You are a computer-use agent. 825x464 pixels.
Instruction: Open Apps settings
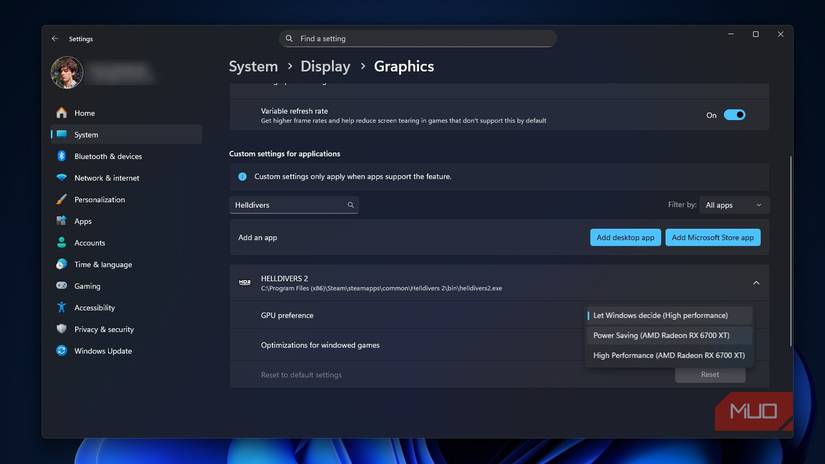click(x=126, y=221)
